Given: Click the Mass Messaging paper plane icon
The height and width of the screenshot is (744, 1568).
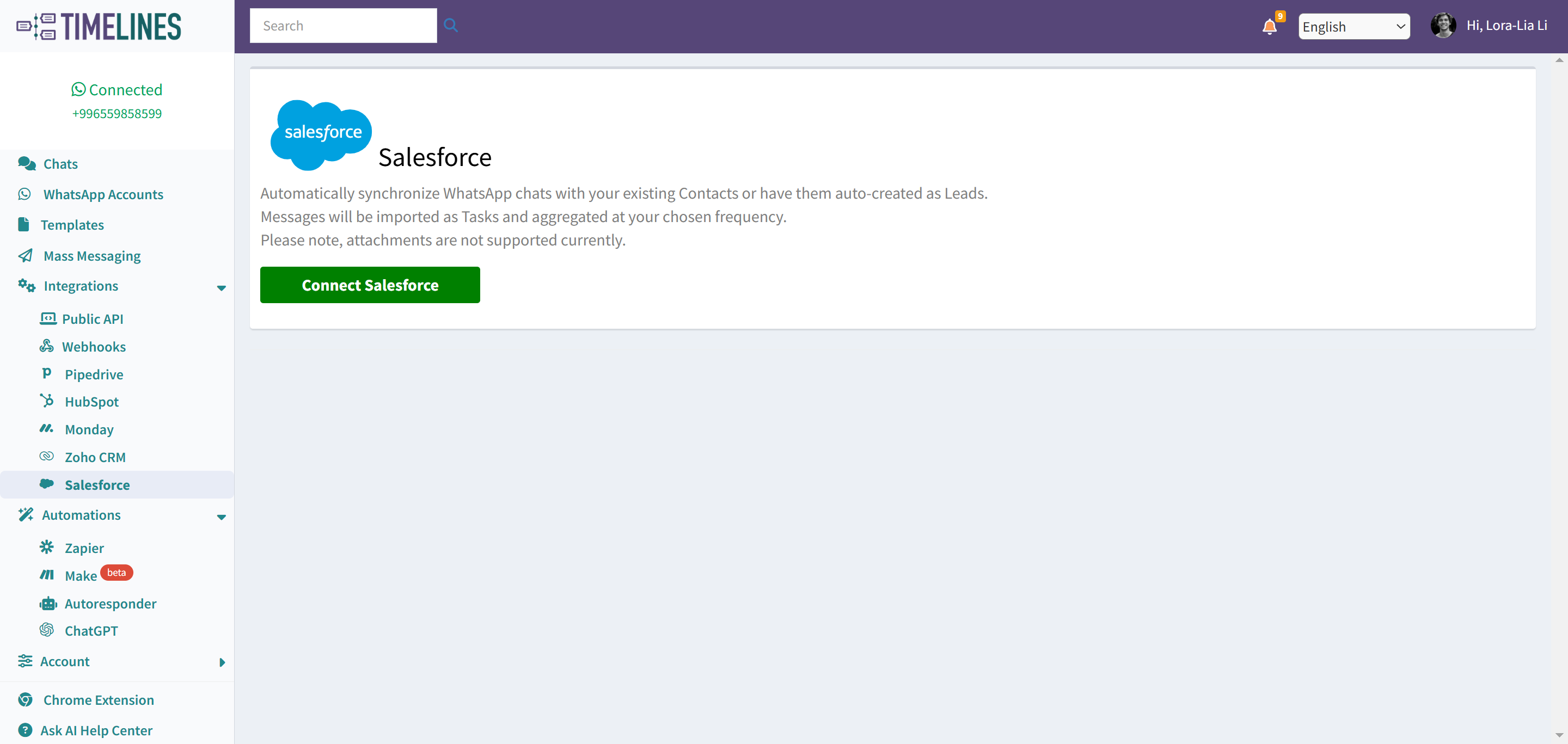Looking at the screenshot, I should point(26,255).
